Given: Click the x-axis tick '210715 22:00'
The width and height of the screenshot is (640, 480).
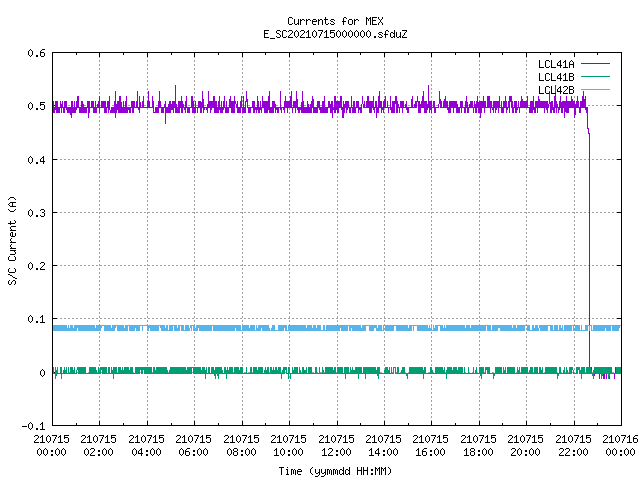Looking at the screenshot, I should click(573, 446).
